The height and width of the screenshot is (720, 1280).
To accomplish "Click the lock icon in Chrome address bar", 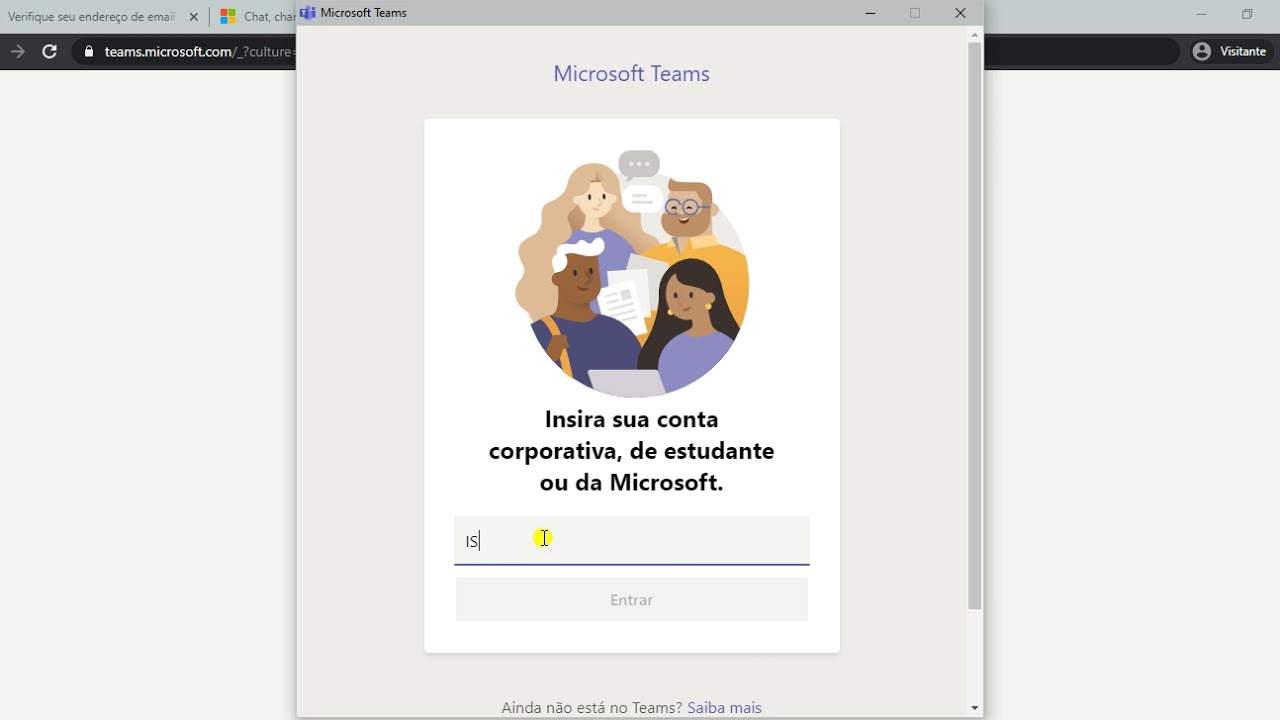I will [x=88, y=52].
